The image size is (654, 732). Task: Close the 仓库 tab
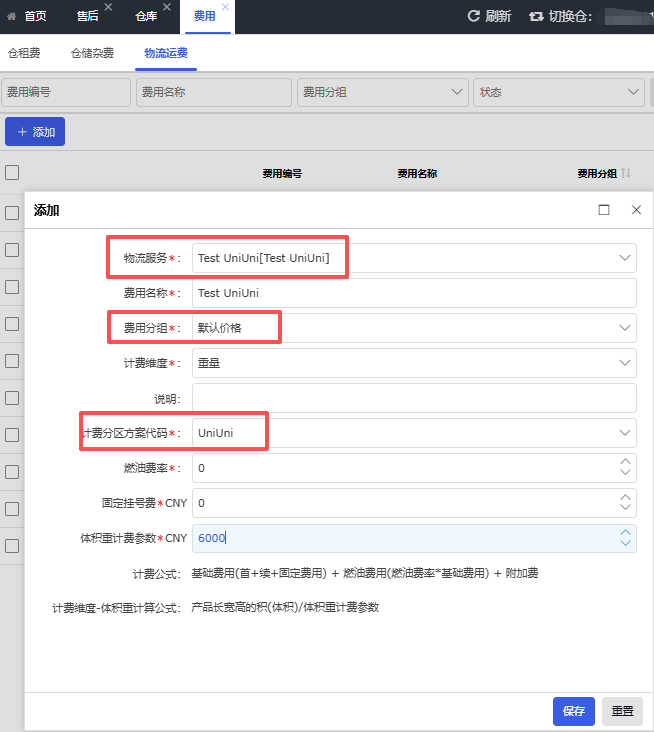click(x=166, y=8)
